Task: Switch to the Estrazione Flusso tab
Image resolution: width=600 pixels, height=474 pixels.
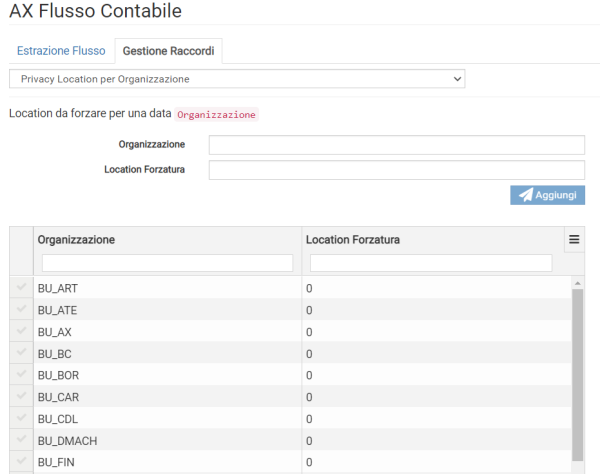Action: pyautogui.click(x=61, y=51)
